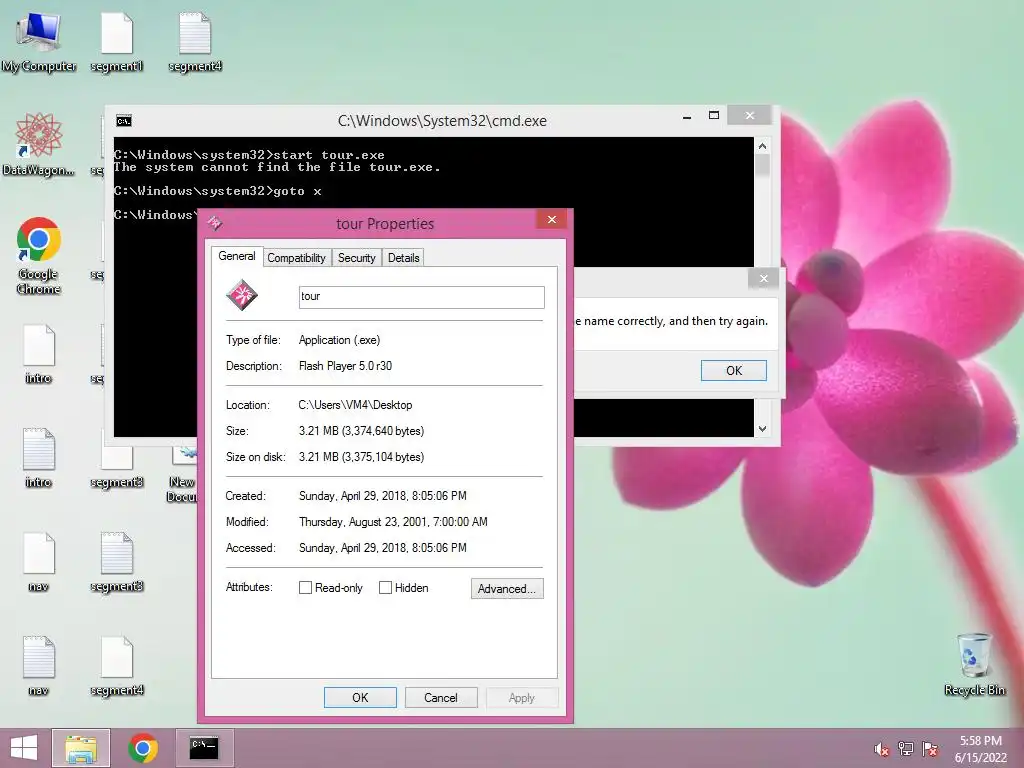Click the muted volume tray icon

click(x=881, y=749)
